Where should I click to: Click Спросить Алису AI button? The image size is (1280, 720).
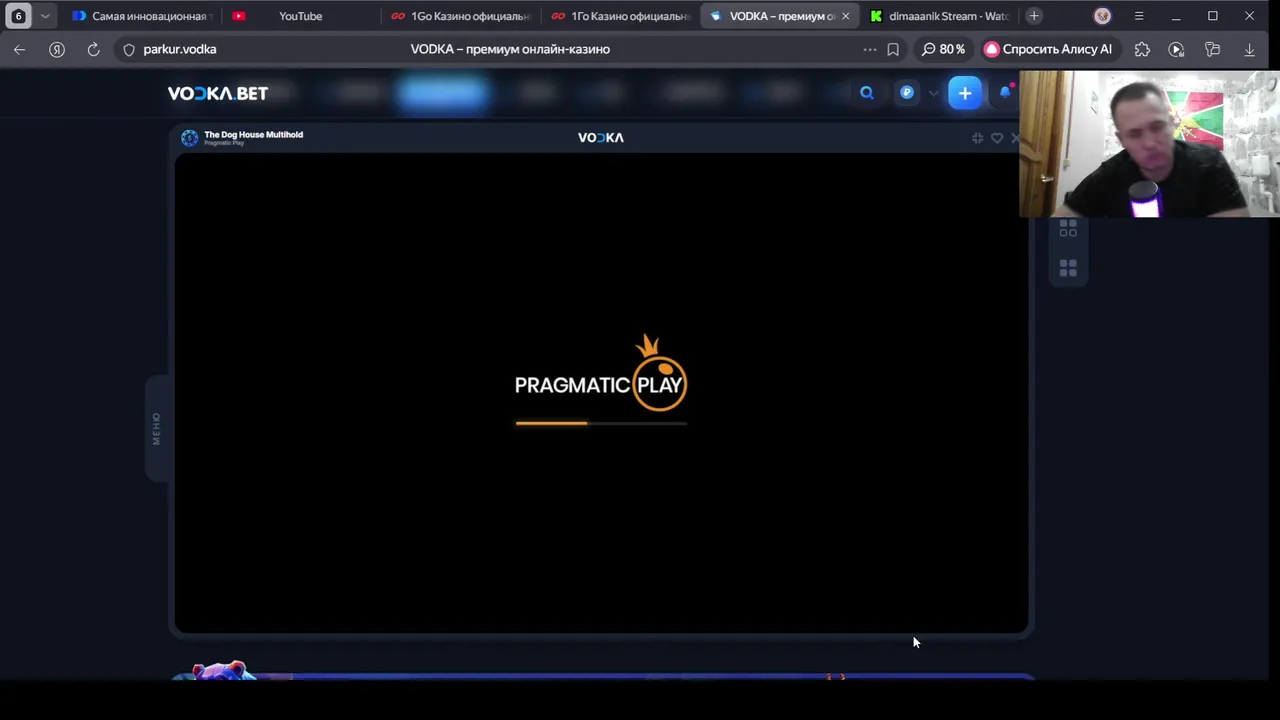1048,49
